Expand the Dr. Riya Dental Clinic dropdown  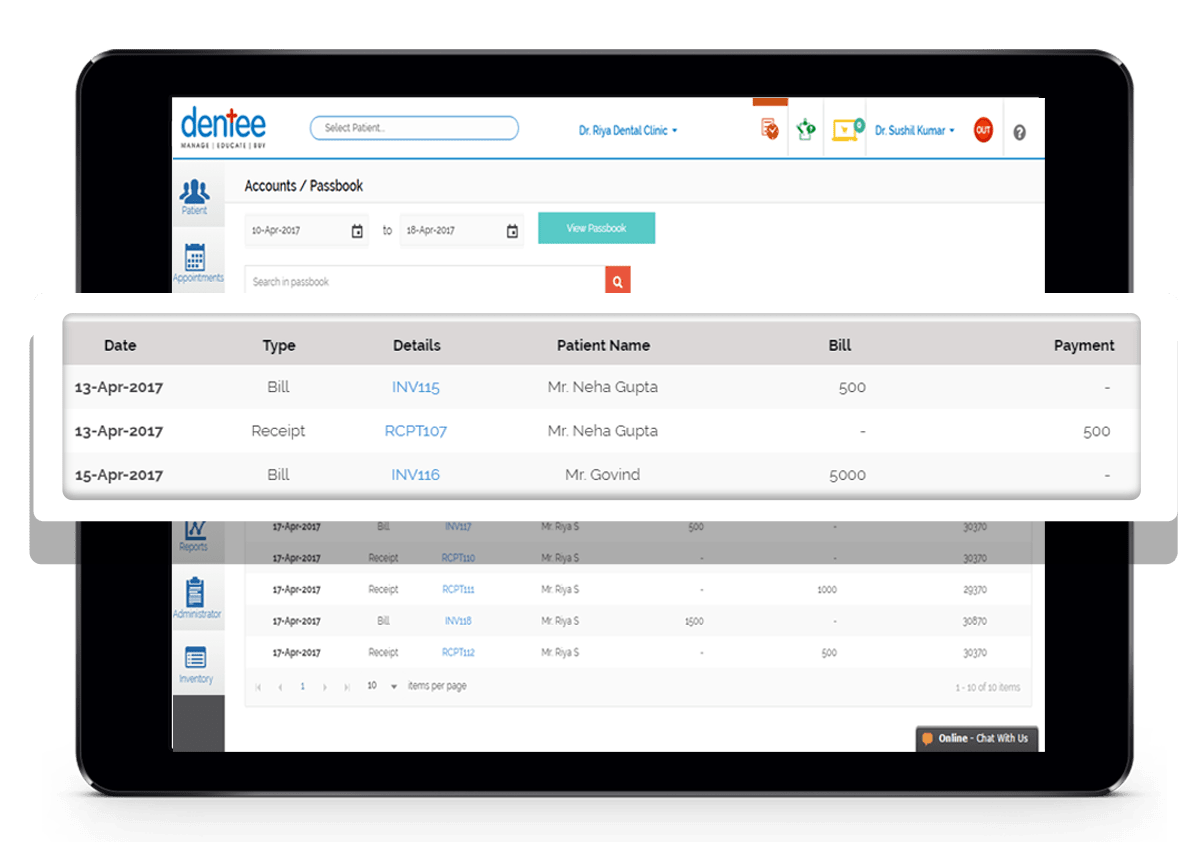pyautogui.click(x=628, y=130)
